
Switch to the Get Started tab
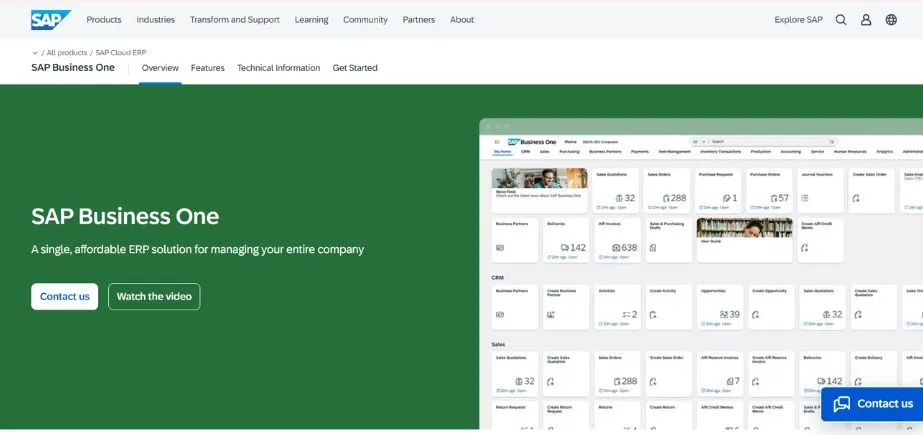pyautogui.click(x=355, y=68)
